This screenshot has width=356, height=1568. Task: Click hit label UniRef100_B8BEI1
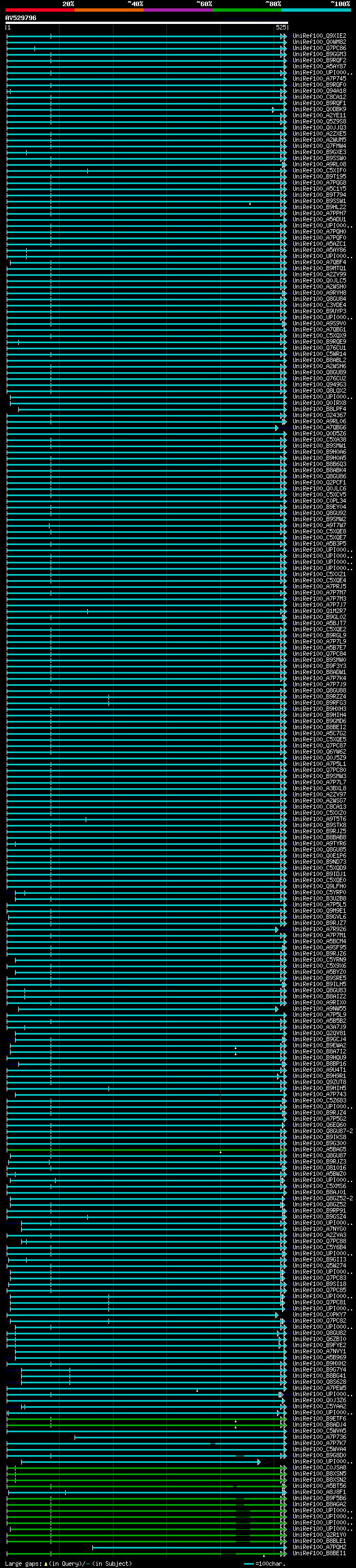(319, 1553)
